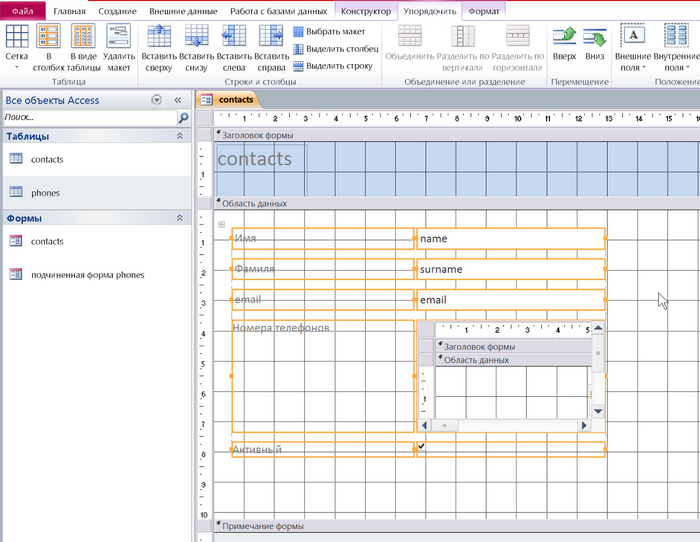The height and width of the screenshot is (542, 700).
Task: Open the Сетка gridlines menu
Action: coord(17,48)
